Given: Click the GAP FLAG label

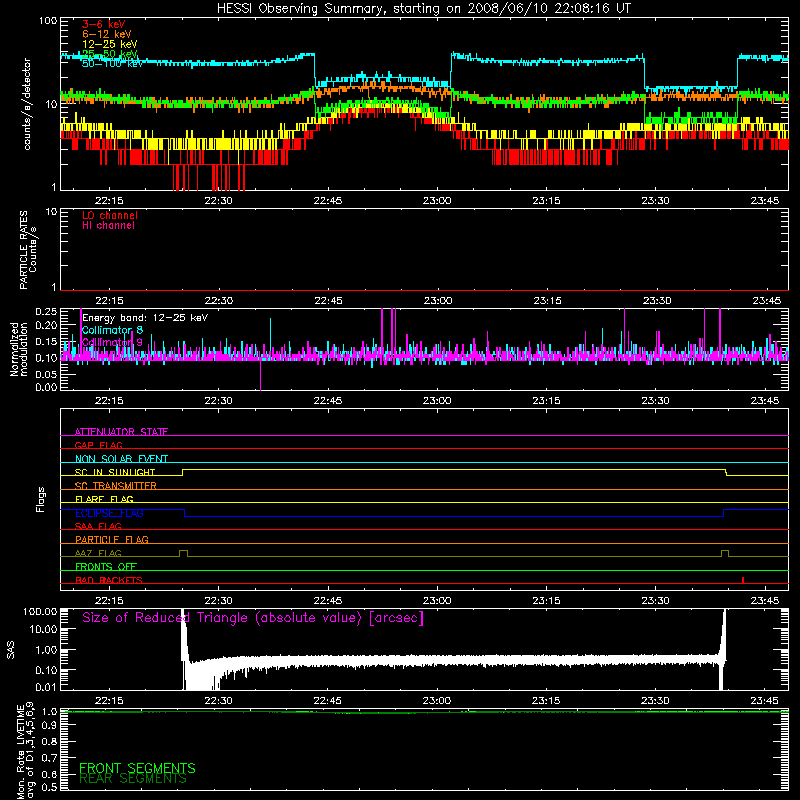Looking at the screenshot, I should [98, 445].
